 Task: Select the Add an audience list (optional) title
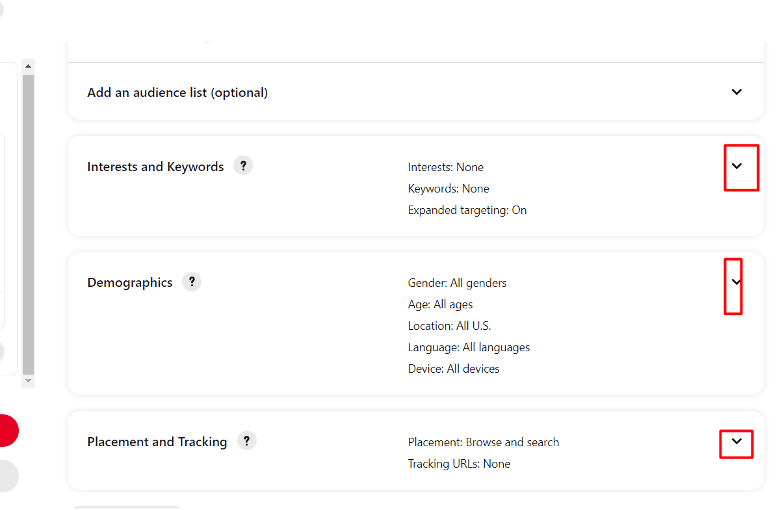pos(178,93)
